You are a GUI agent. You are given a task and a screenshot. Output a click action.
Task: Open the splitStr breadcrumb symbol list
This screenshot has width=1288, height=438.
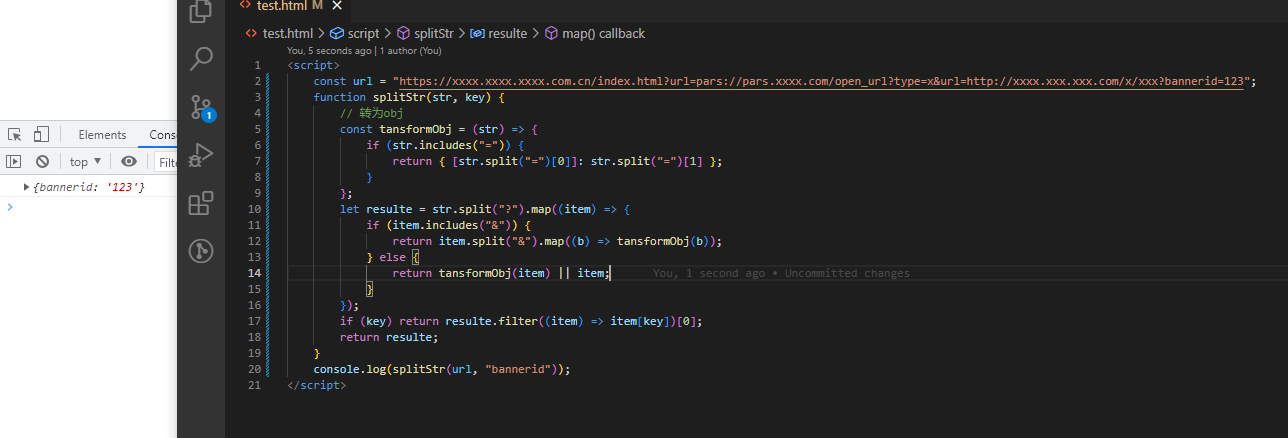coord(425,33)
